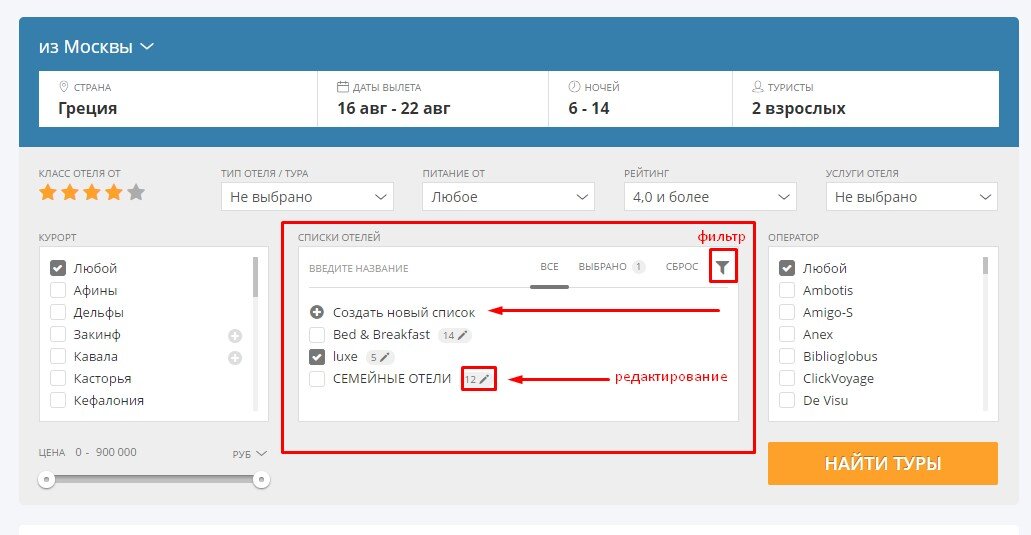Open the СТРАНА Греция selector

tap(178, 99)
